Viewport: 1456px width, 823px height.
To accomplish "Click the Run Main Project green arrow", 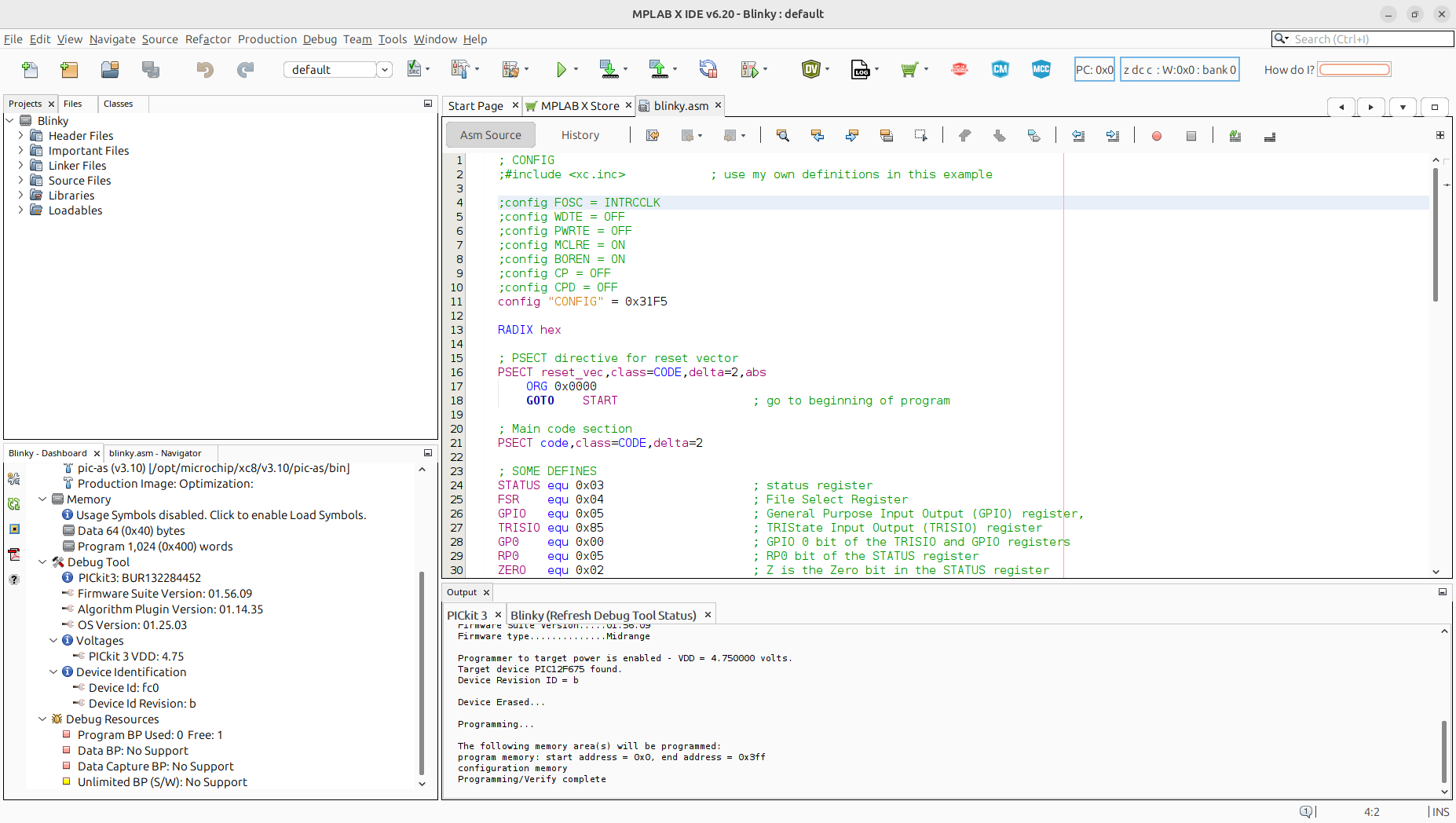I will click(561, 70).
